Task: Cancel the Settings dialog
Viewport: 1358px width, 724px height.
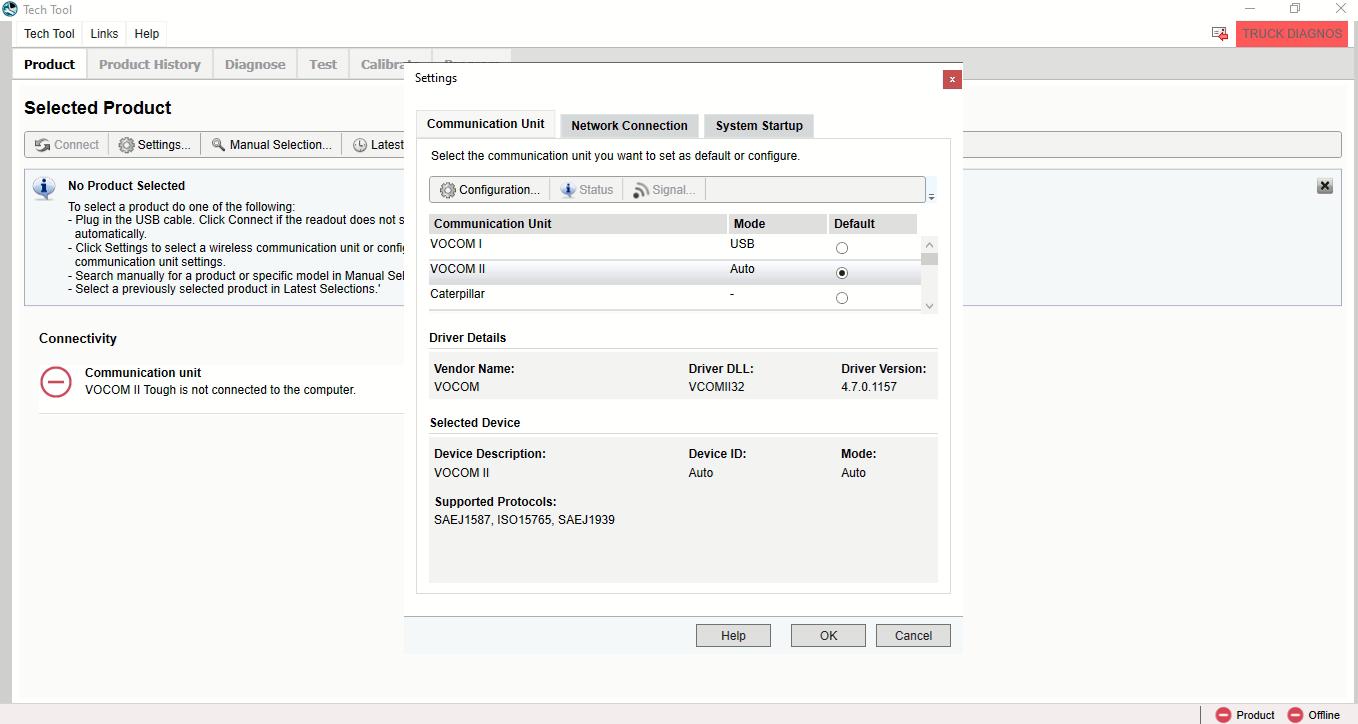Action: [x=913, y=635]
